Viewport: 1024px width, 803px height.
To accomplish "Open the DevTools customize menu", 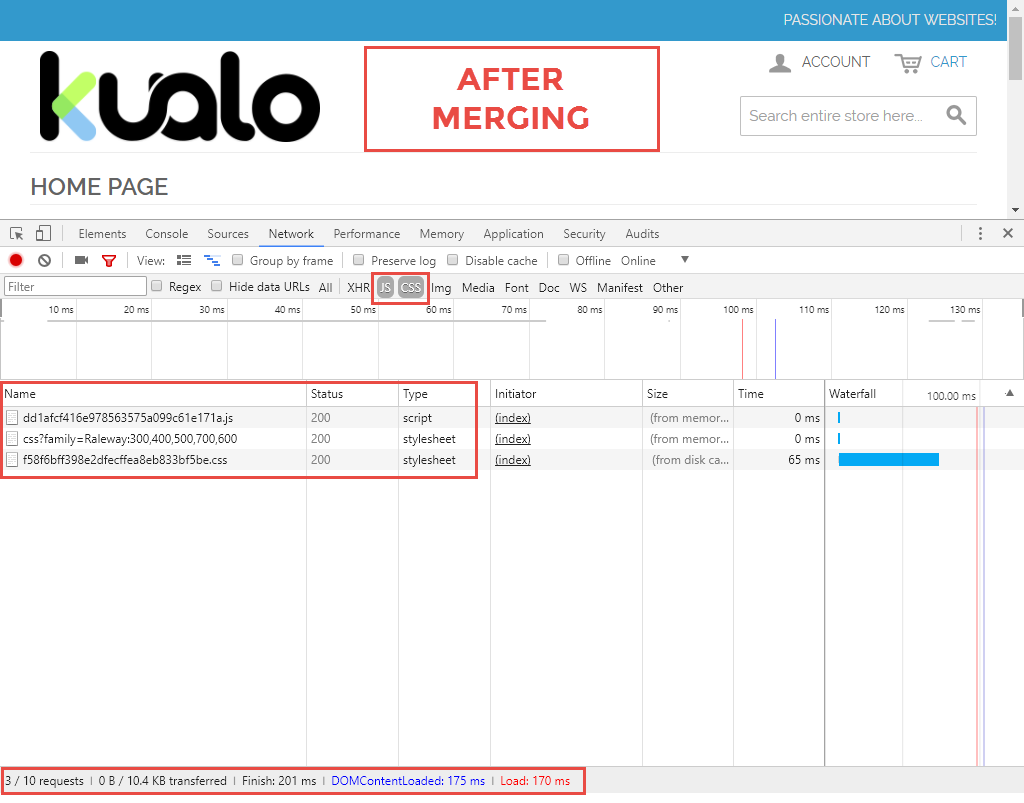I will coord(981,232).
